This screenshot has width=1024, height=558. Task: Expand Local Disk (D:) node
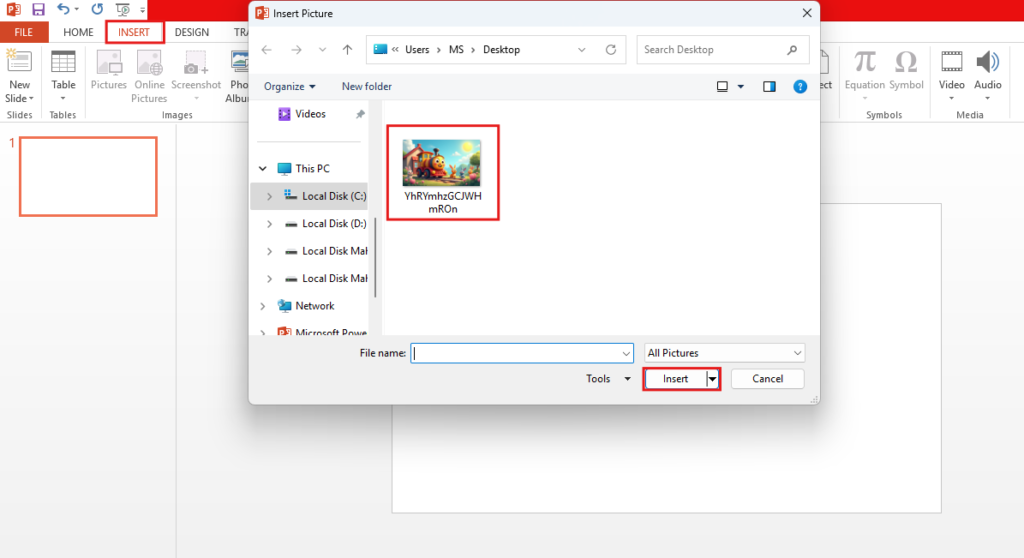point(269,223)
